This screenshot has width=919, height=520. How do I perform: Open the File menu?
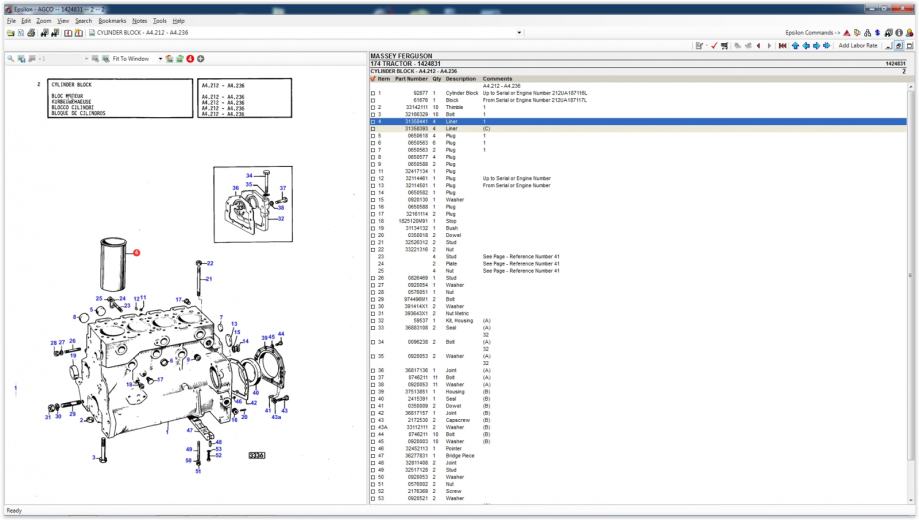click(11, 21)
